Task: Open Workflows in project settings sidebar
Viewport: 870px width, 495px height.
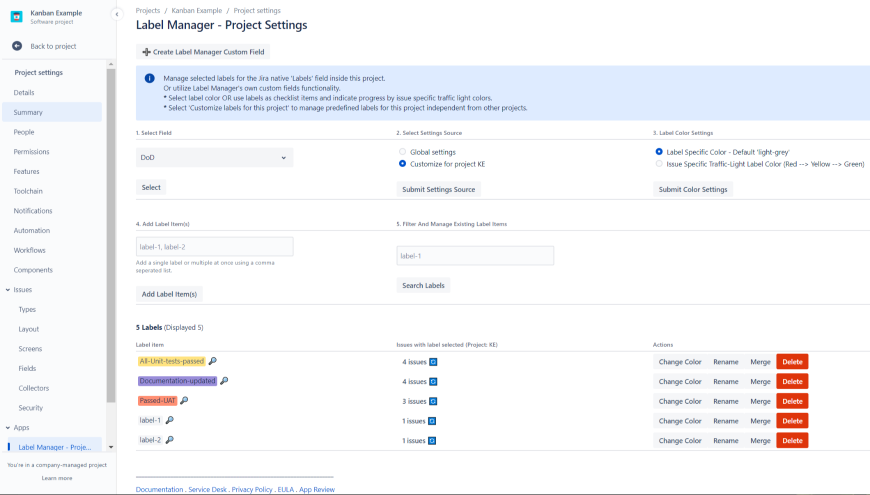Action: 29,250
